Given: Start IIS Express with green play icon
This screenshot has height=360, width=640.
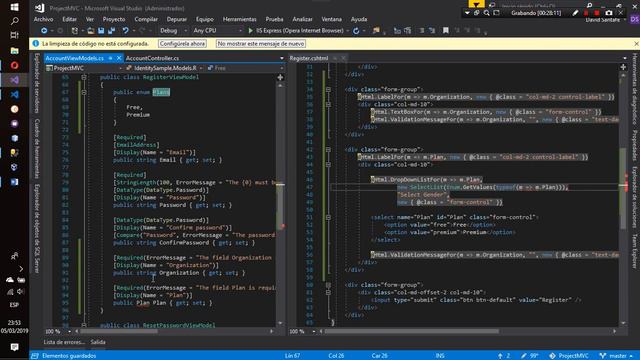Looking at the screenshot, I should pyautogui.click(x=250, y=31).
